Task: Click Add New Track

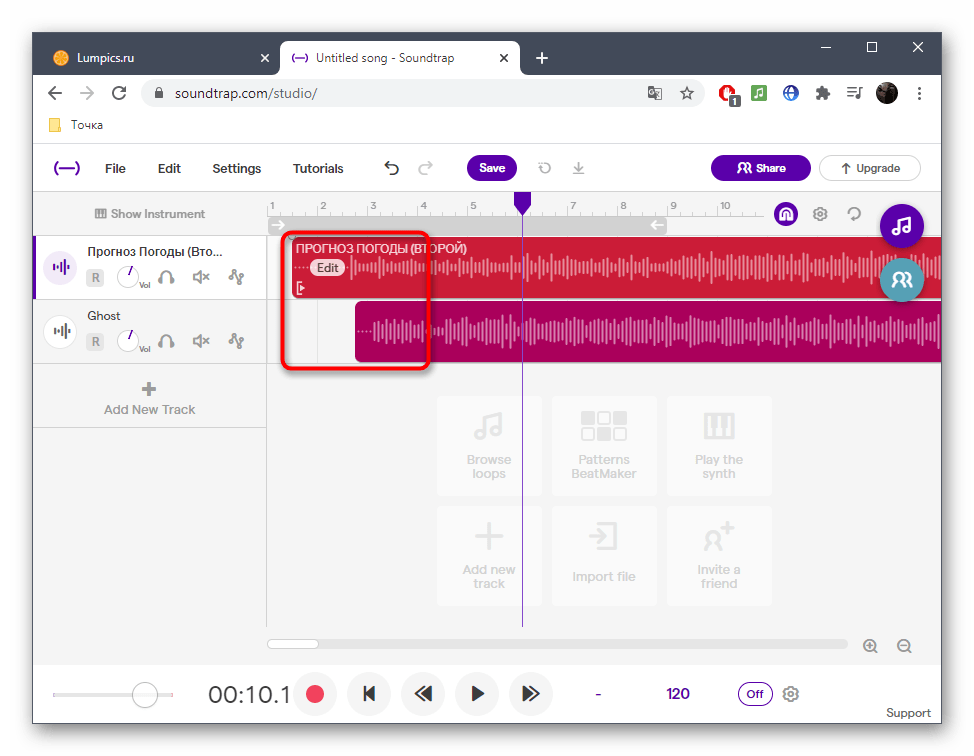Action: pos(149,399)
